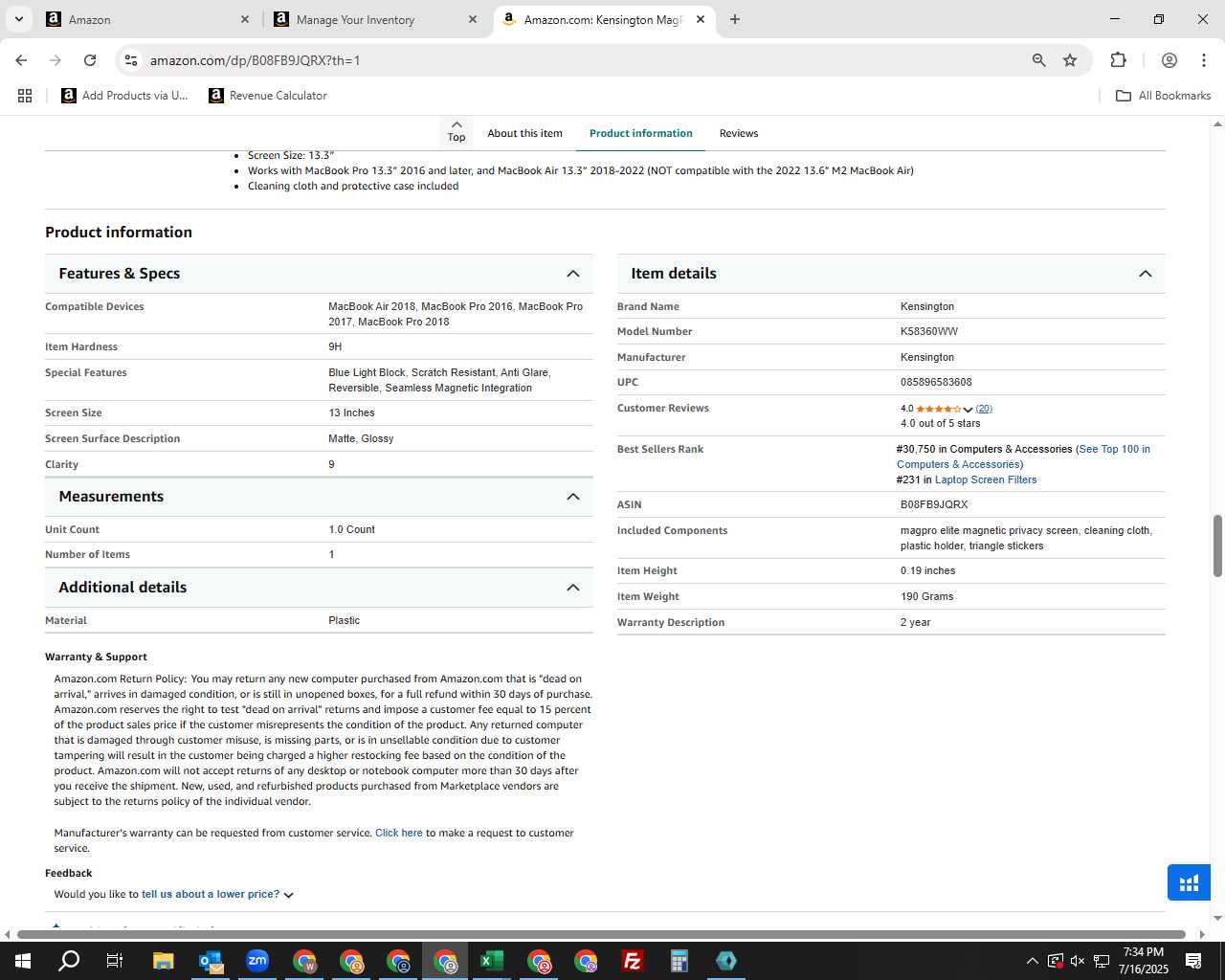
Task: Bookmark this page with the star icon
Action: tap(1070, 60)
